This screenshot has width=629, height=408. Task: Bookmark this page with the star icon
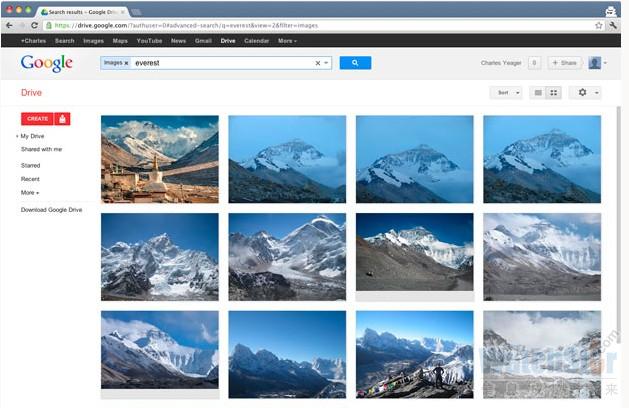[x=598, y=25]
